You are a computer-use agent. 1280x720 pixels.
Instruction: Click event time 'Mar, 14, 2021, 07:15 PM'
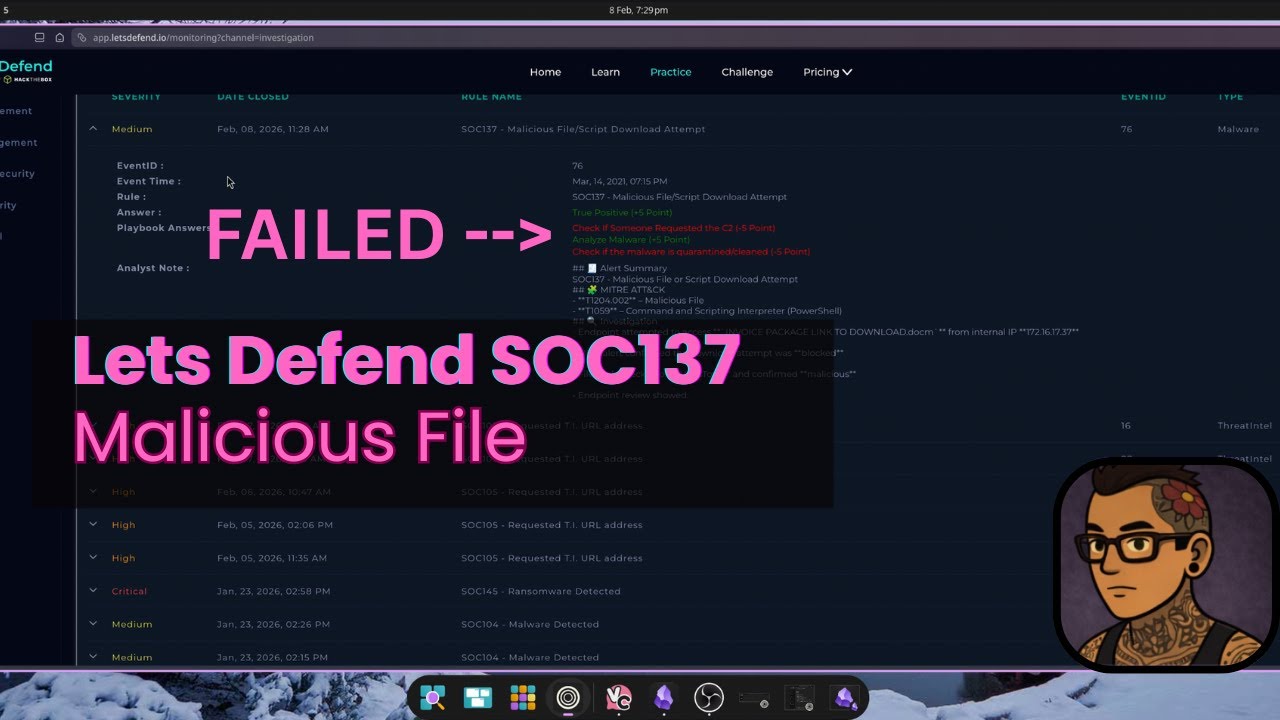click(620, 181)
